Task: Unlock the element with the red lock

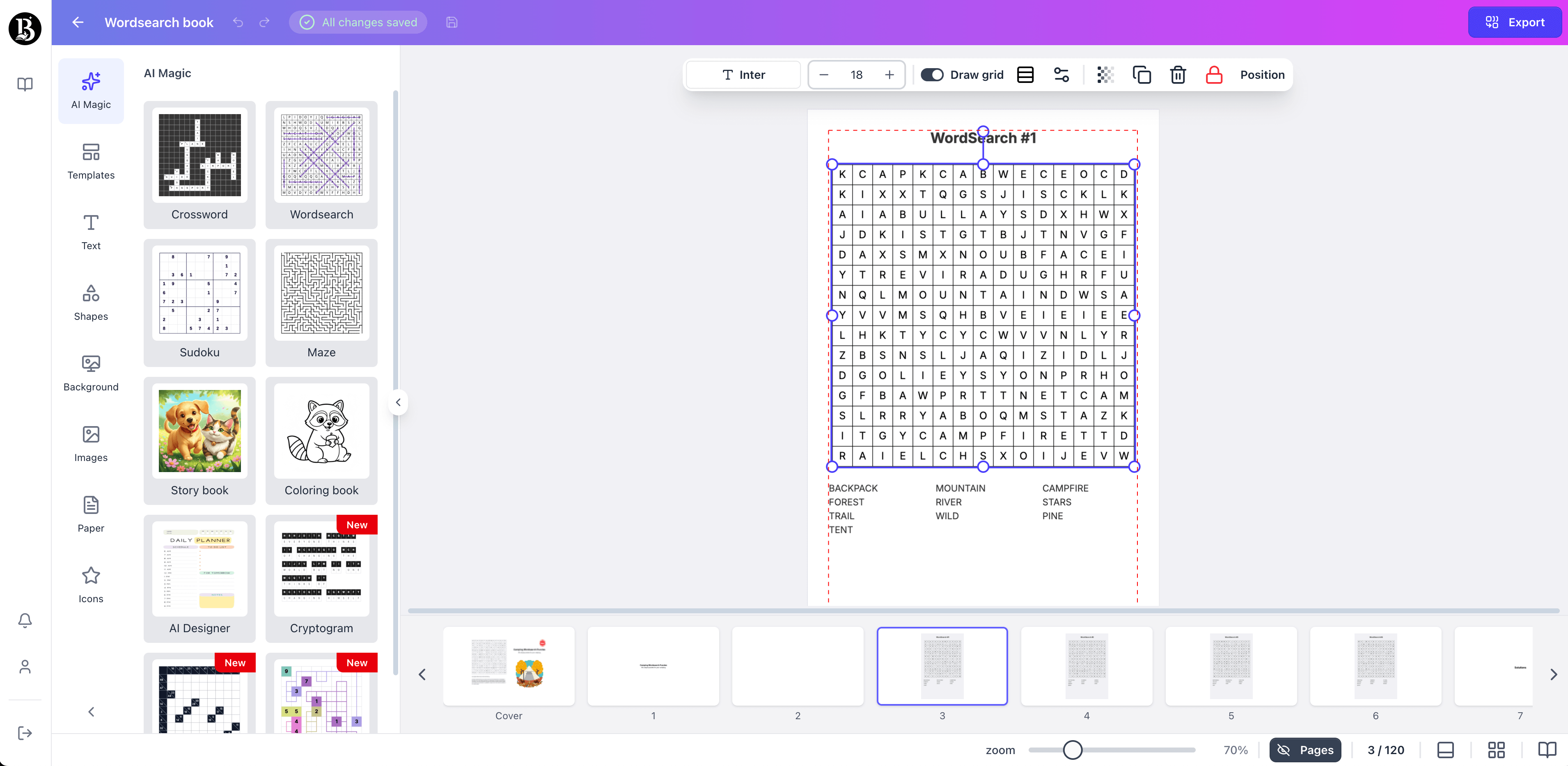Action: click(x=1214, y=74)
